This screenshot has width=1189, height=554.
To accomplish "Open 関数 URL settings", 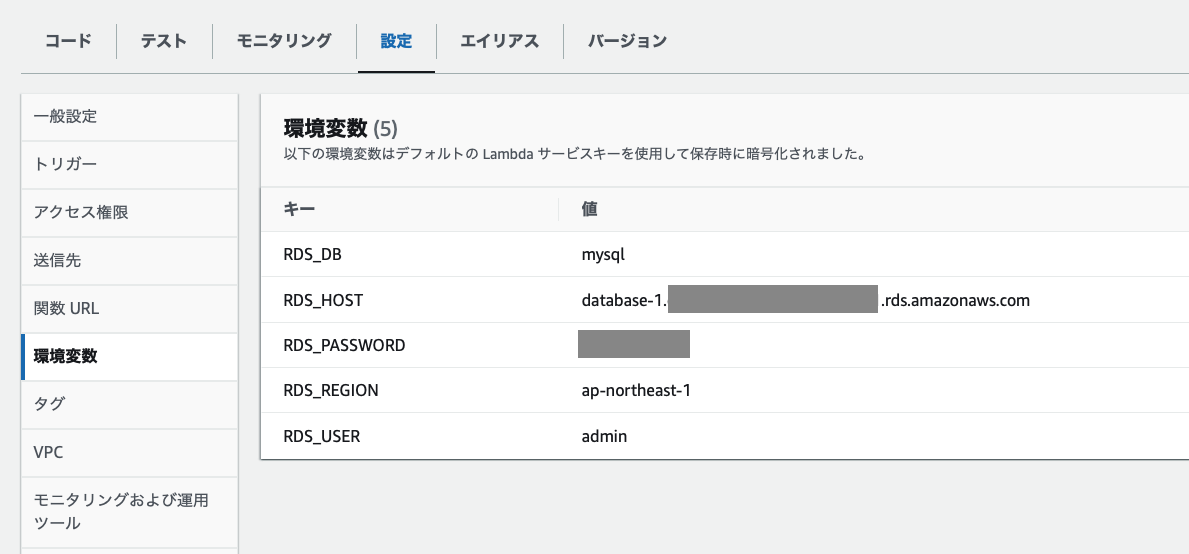I will point(67,308).
